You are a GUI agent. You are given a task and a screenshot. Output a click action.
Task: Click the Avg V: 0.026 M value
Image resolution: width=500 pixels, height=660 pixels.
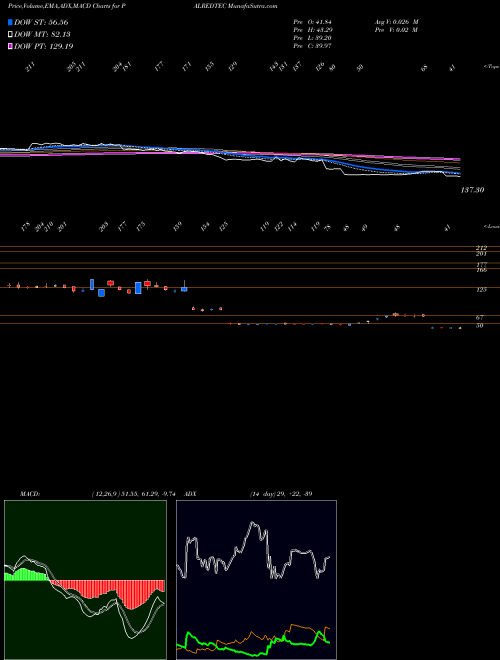396,22
